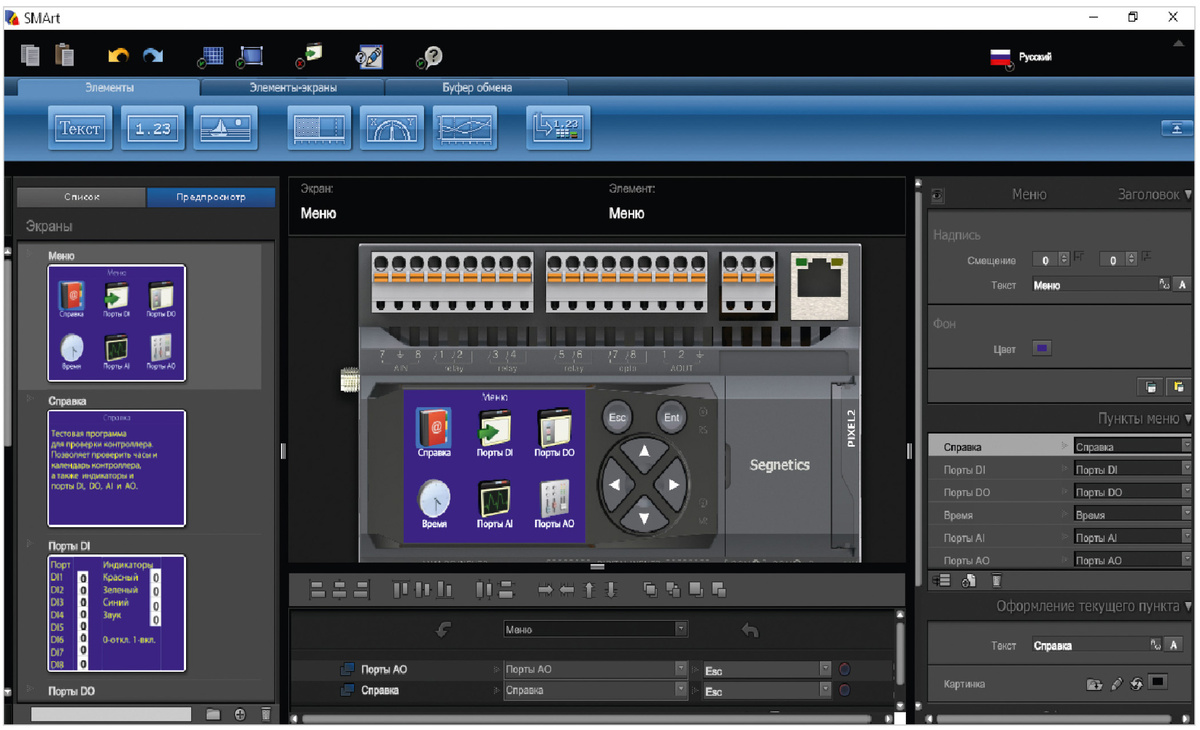The height and width of the screenshot is (730, 1200).
Task: Open the Порты DI menu item dropdown
Action: (1132, 469)
